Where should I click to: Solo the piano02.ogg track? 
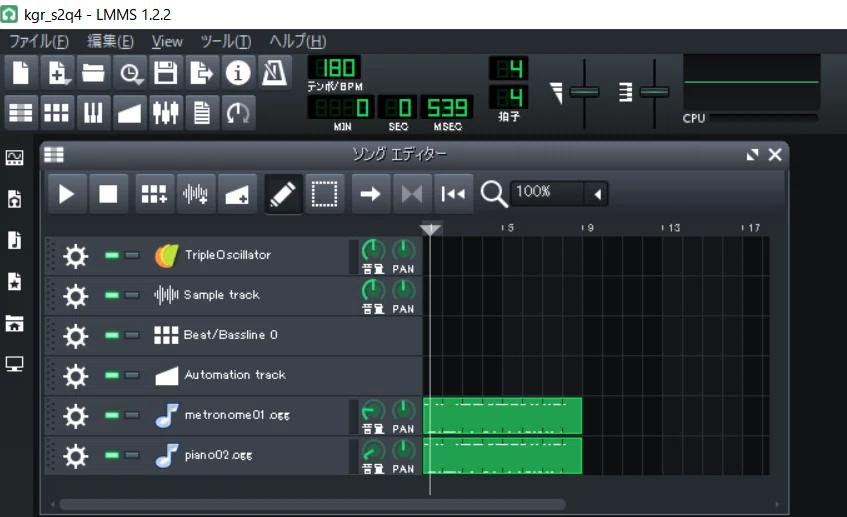132,455
